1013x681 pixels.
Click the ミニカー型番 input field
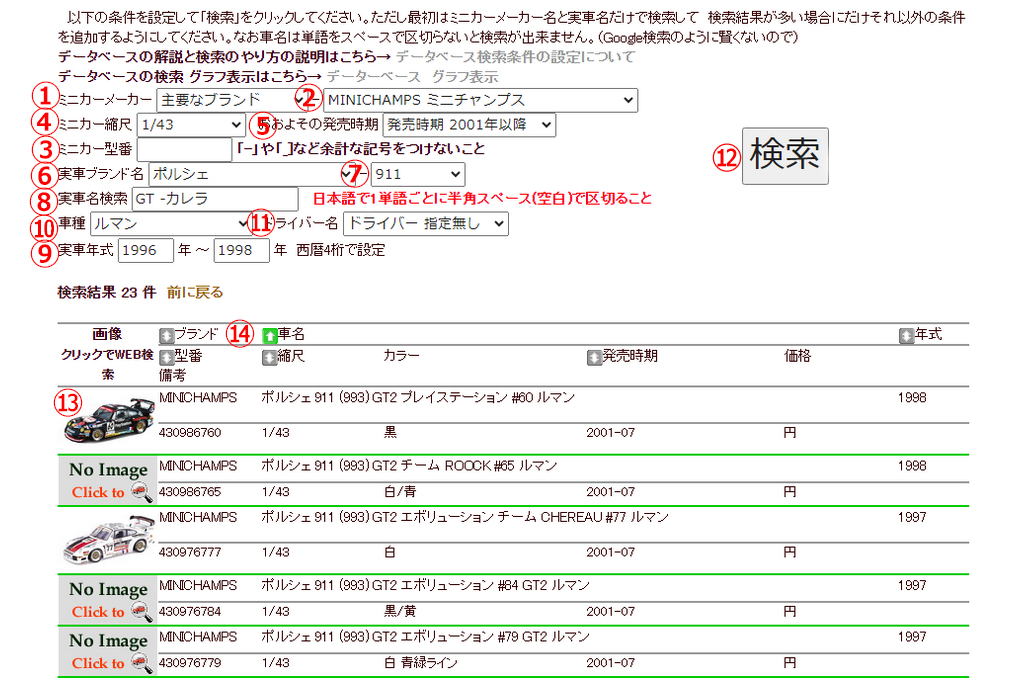pyautogui.click(x=184, y=149)
